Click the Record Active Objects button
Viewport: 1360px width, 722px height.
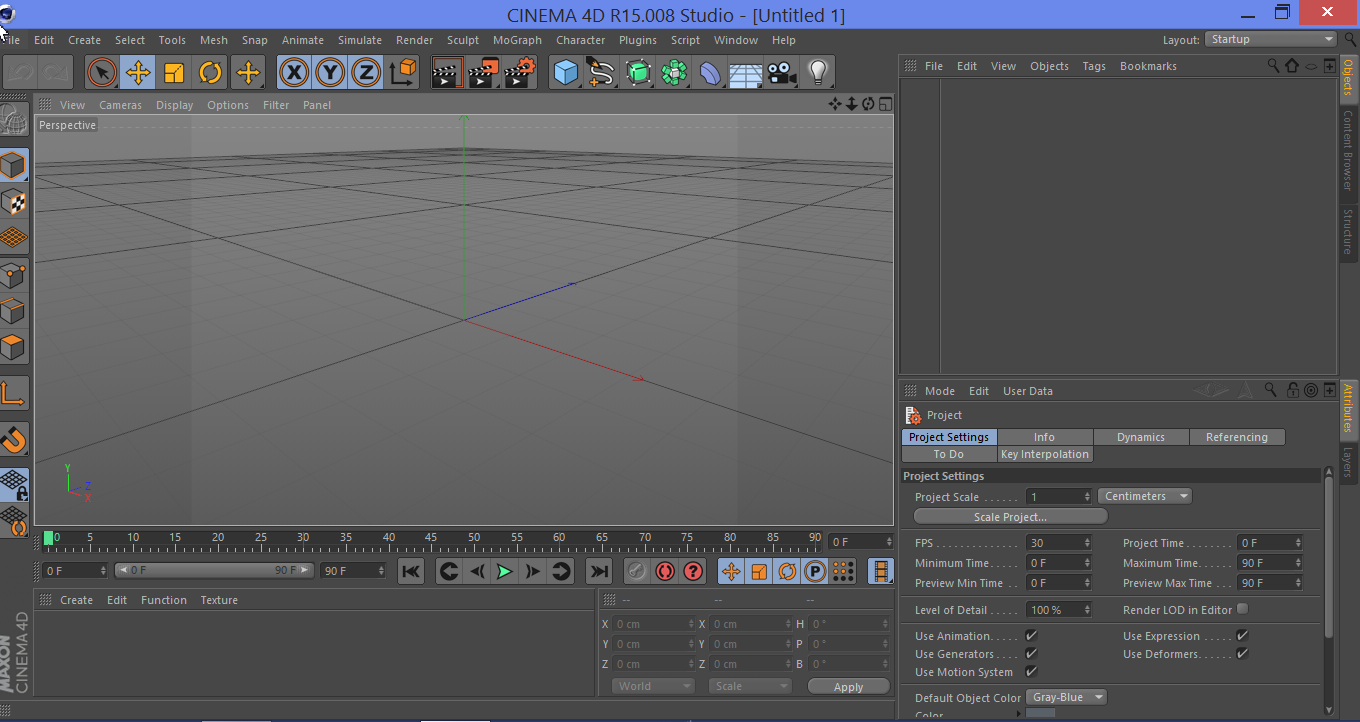(x=637, y=571)
